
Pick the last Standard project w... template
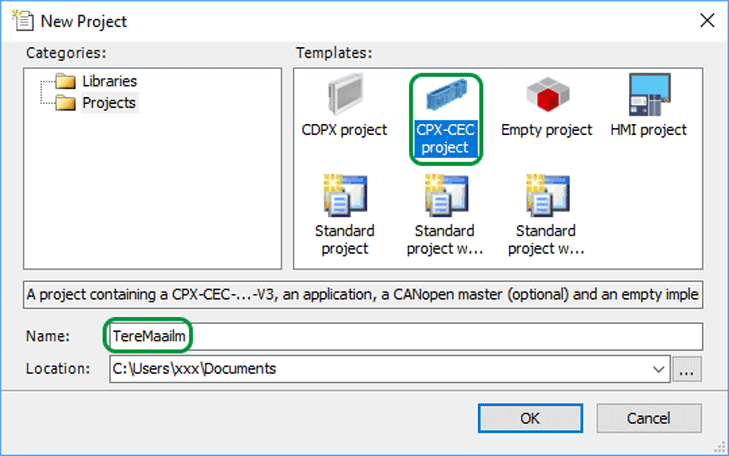546,216
